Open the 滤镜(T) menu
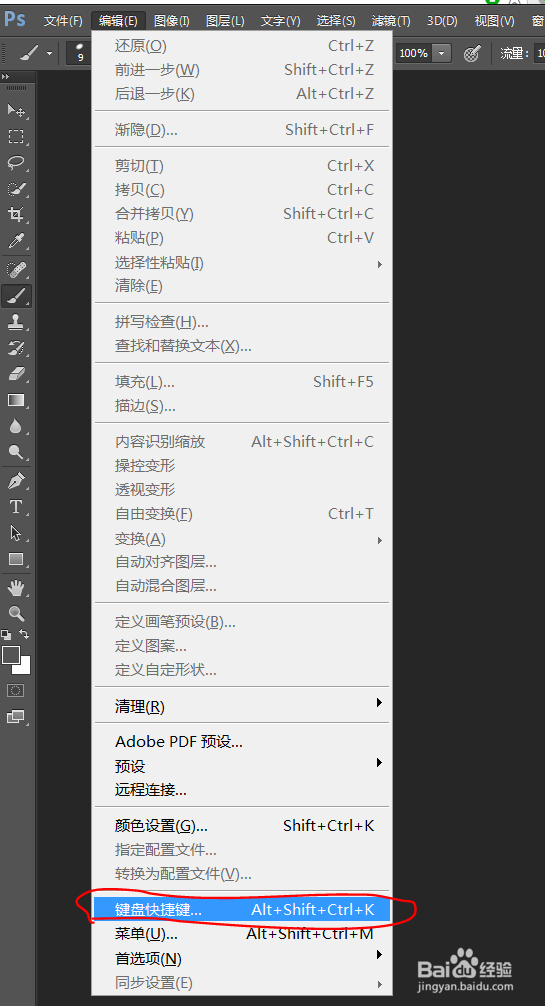Screen dimensions: 545x1006 tap(391, 21)
